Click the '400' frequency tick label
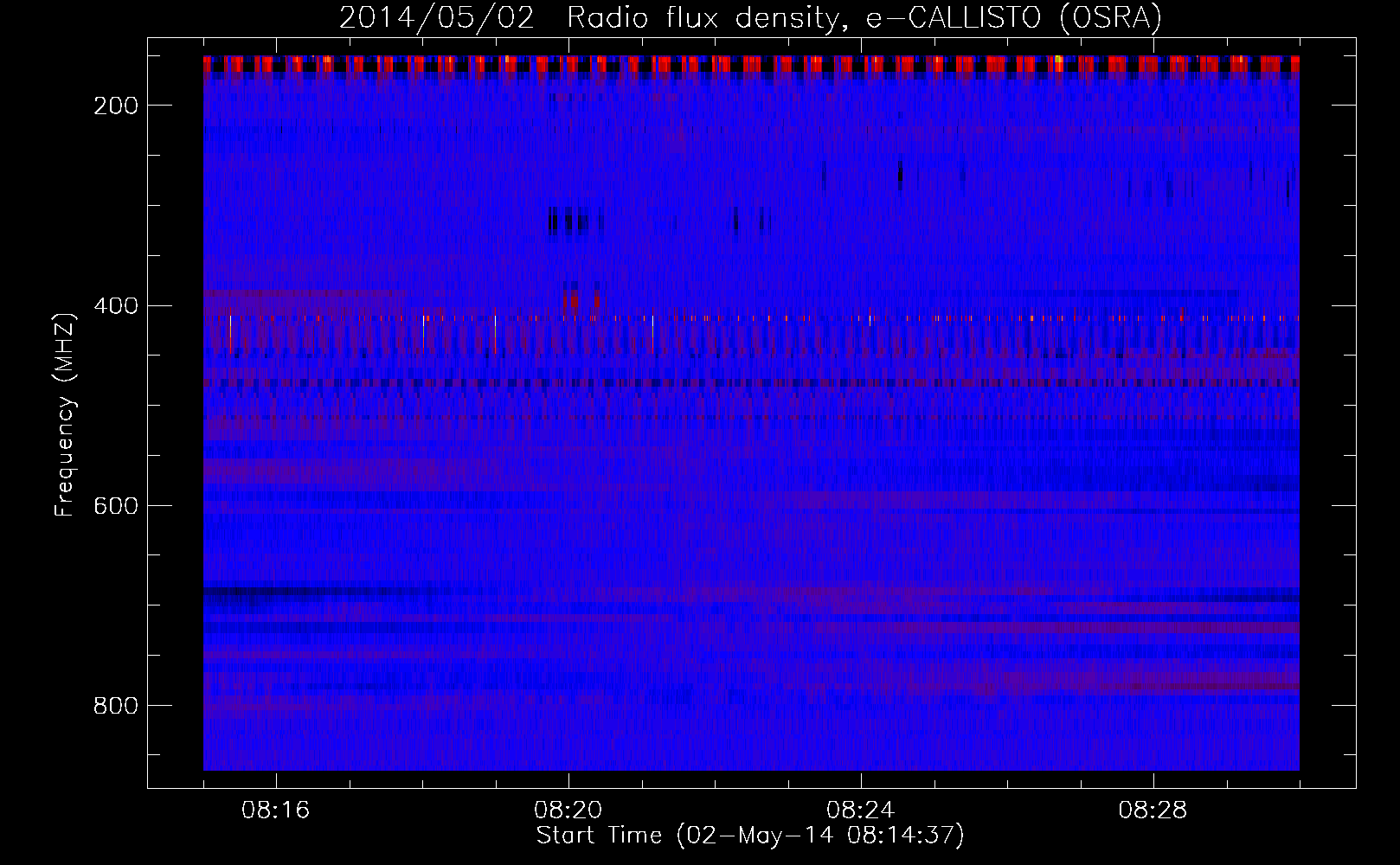 [x=116, y=306]
